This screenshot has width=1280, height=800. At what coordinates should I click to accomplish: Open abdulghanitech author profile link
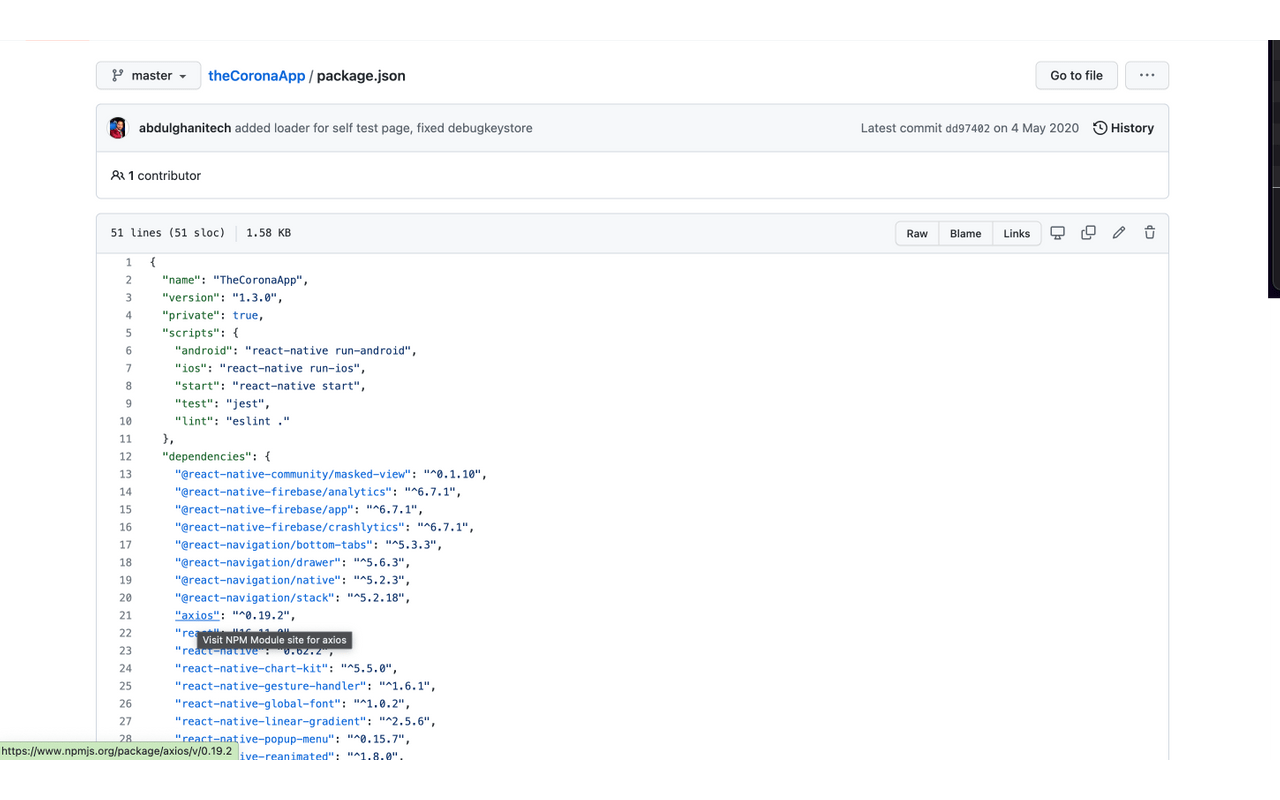[185, 128]
